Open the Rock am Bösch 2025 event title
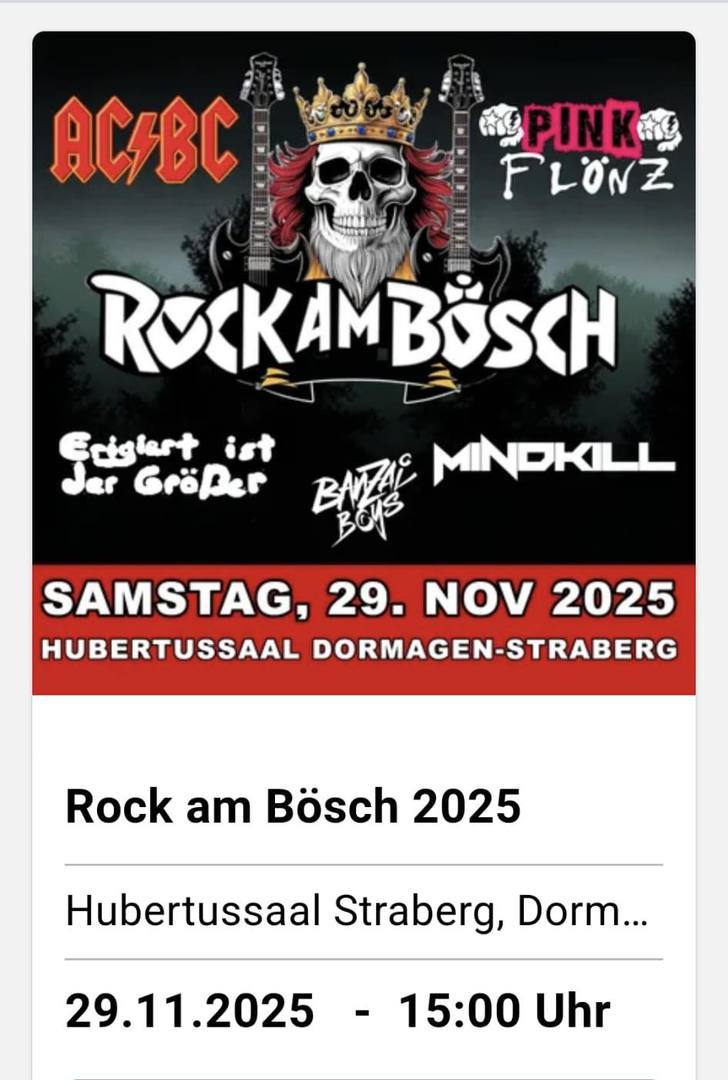Screen dimensions: 728x1080 (x=293, y=805)
